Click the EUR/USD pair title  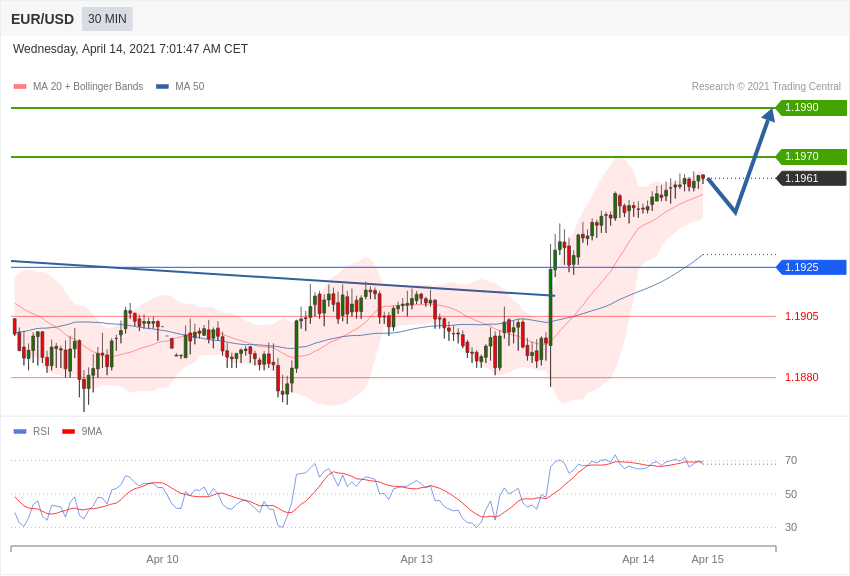pyautogui.click(x=42, y=20)
